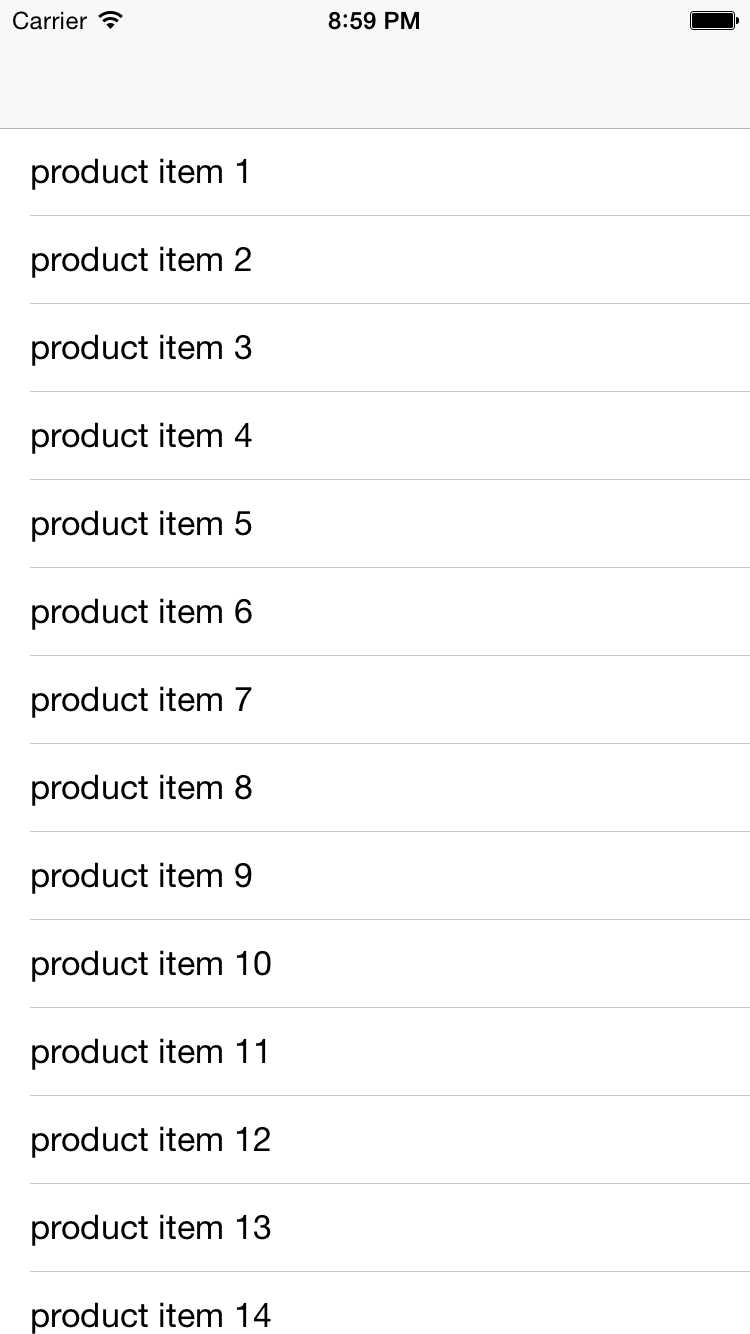Tap product item 5 entry
The image size is (750, 1334).
[141, 524]
